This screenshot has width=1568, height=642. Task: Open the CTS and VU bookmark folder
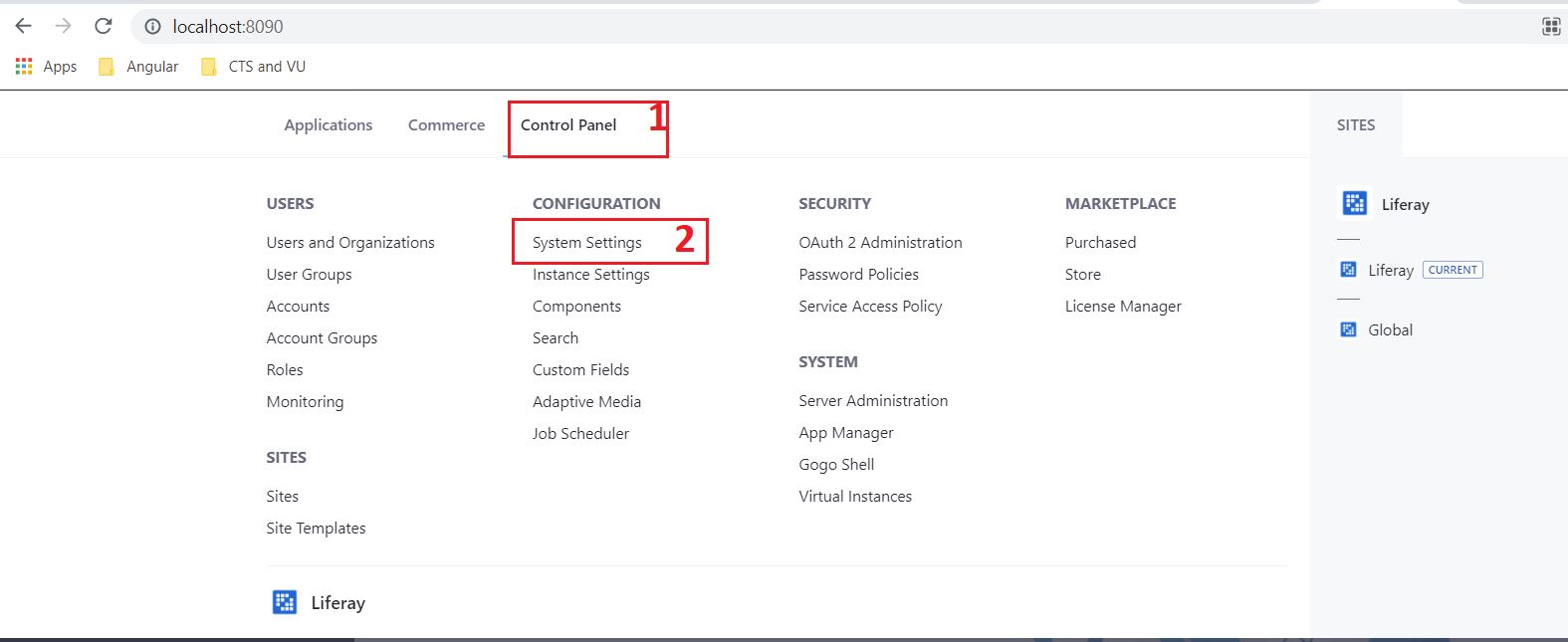tap(253, 67)
